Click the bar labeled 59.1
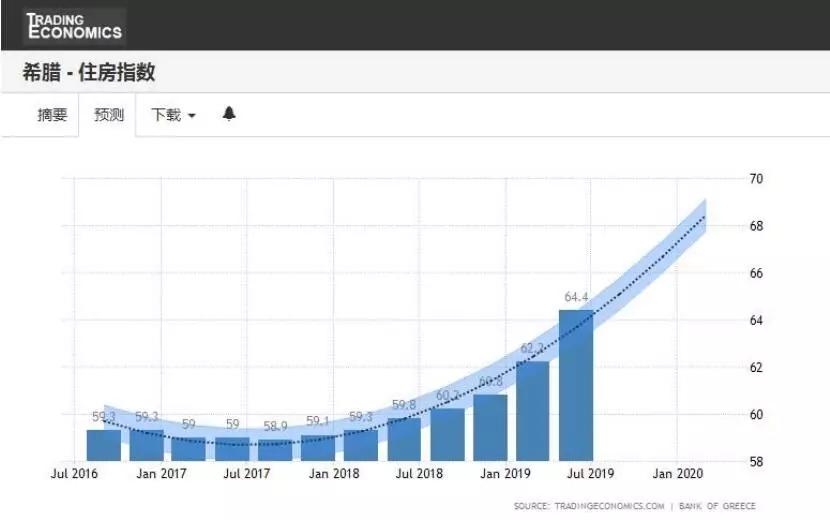The image size is (830, 520). pyautogui.click(x=318, y=447)
